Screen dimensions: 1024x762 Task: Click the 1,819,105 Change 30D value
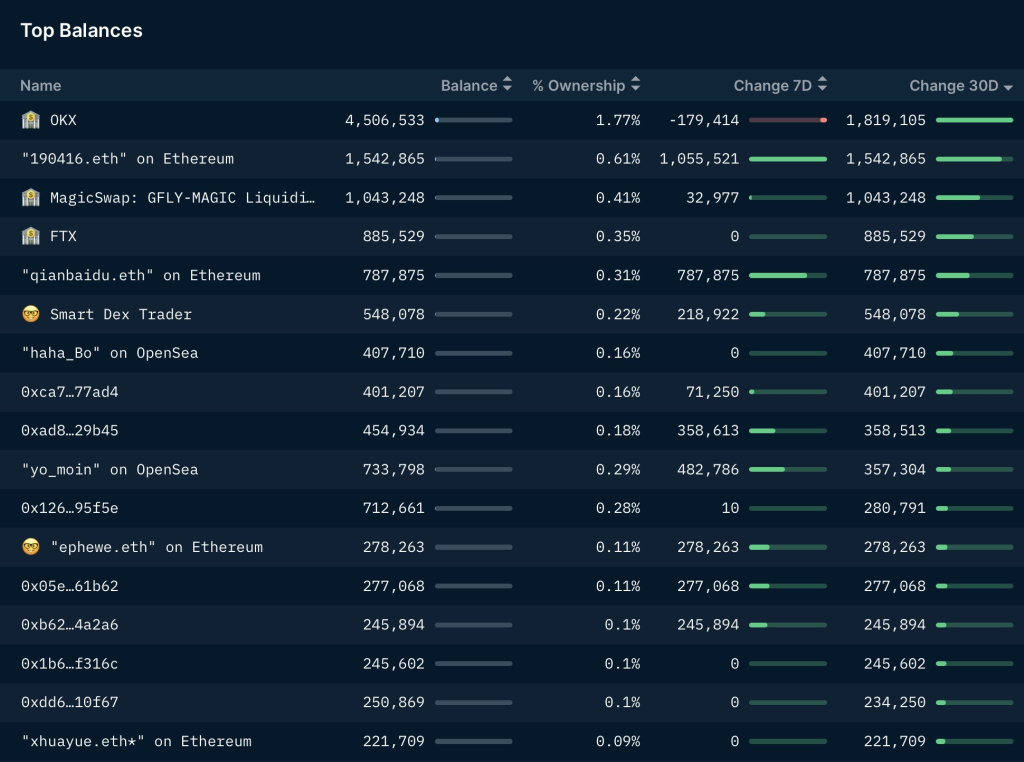pos(886,120)
